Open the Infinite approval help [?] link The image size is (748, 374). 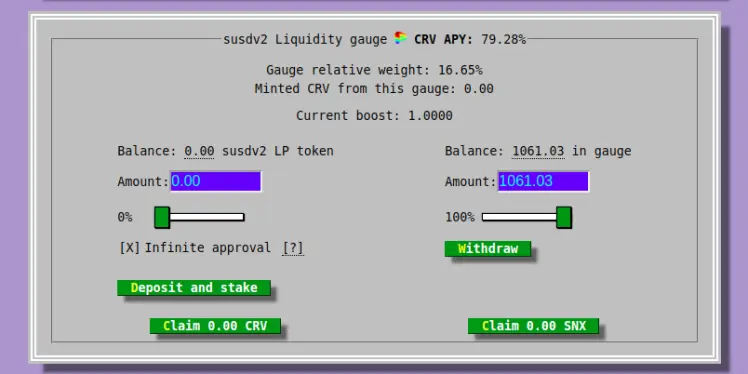(x=292, y=248)
